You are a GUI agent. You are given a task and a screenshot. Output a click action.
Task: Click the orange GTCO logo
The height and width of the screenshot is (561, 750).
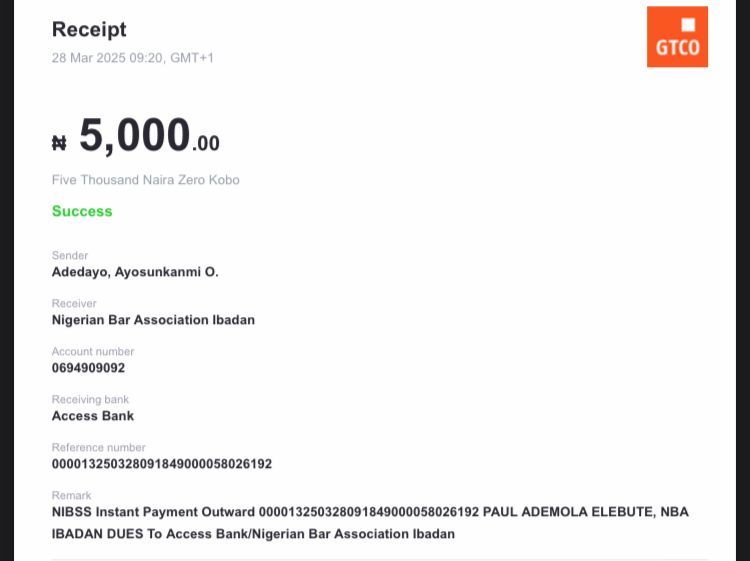click(677, 37)
